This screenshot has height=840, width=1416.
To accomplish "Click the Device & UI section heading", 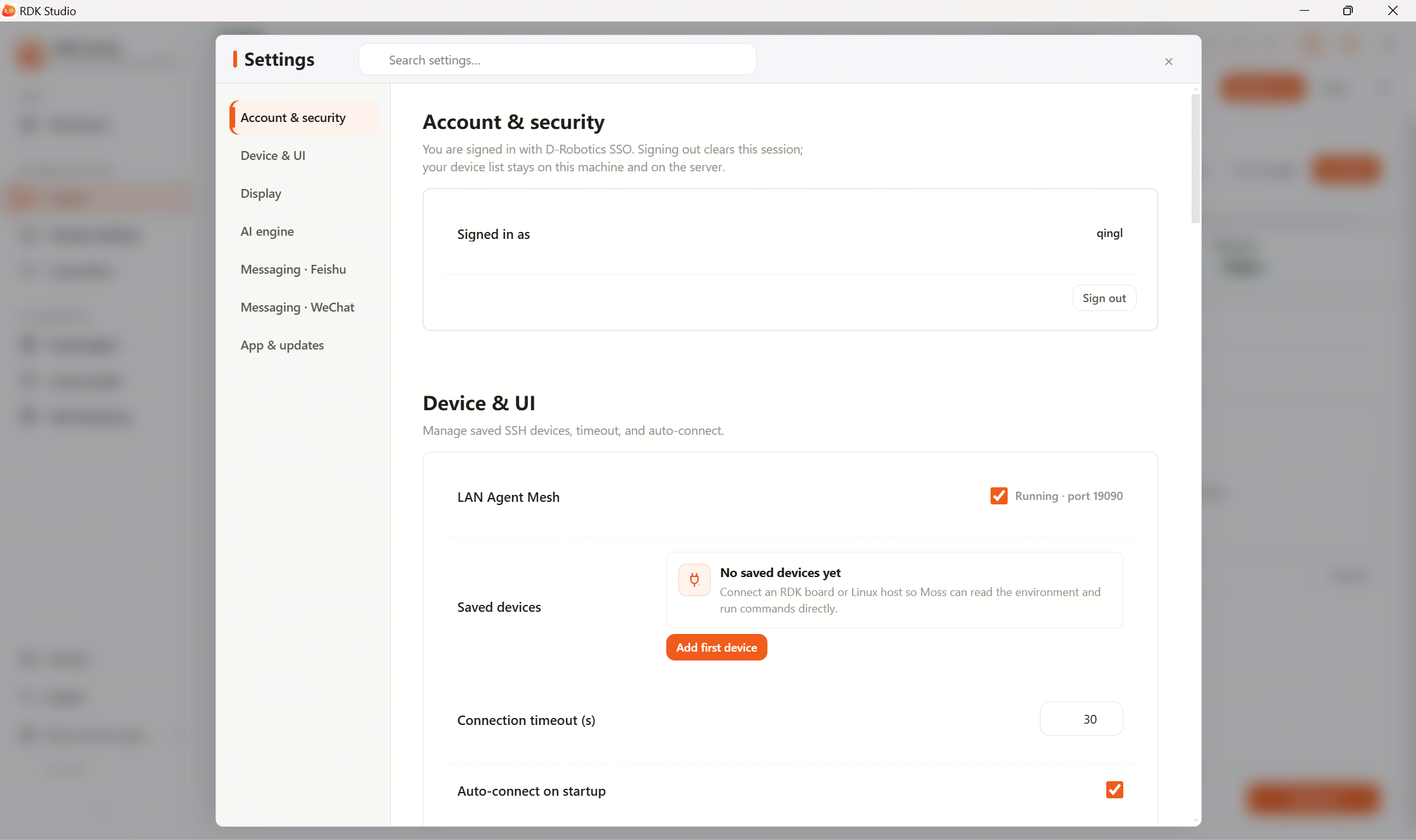I will [479, 403].
